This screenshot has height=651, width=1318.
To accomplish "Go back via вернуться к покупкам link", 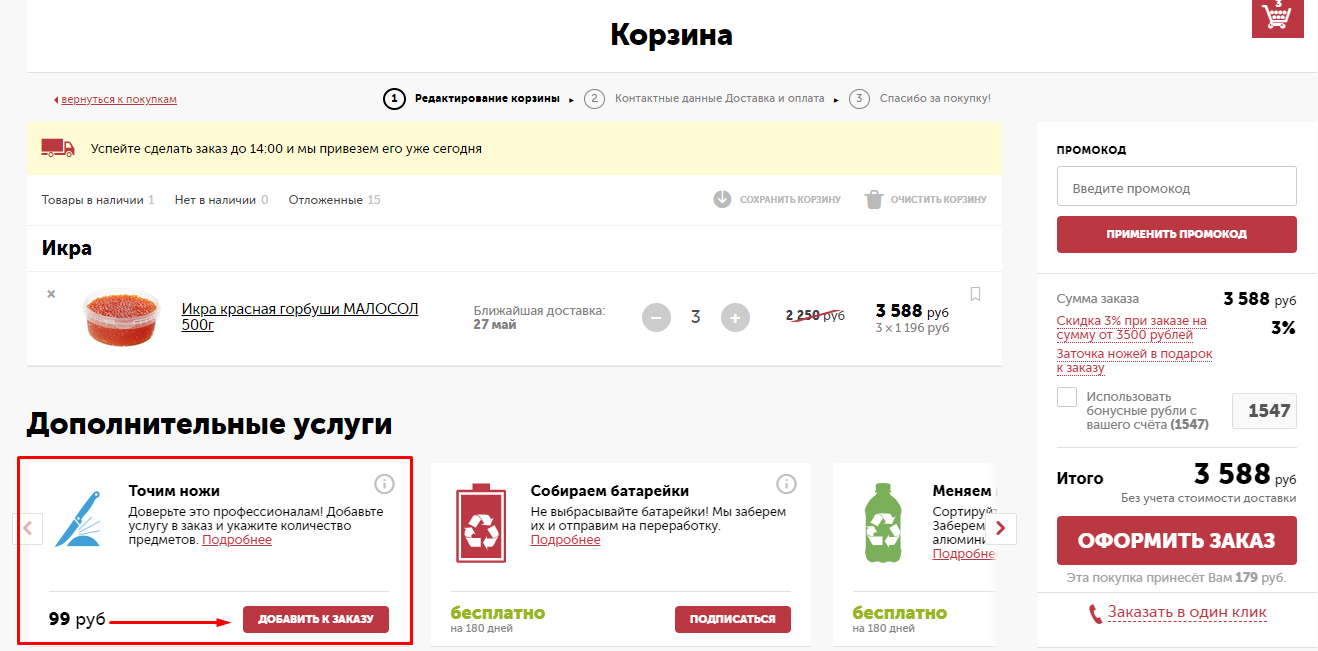I will 119,99.
